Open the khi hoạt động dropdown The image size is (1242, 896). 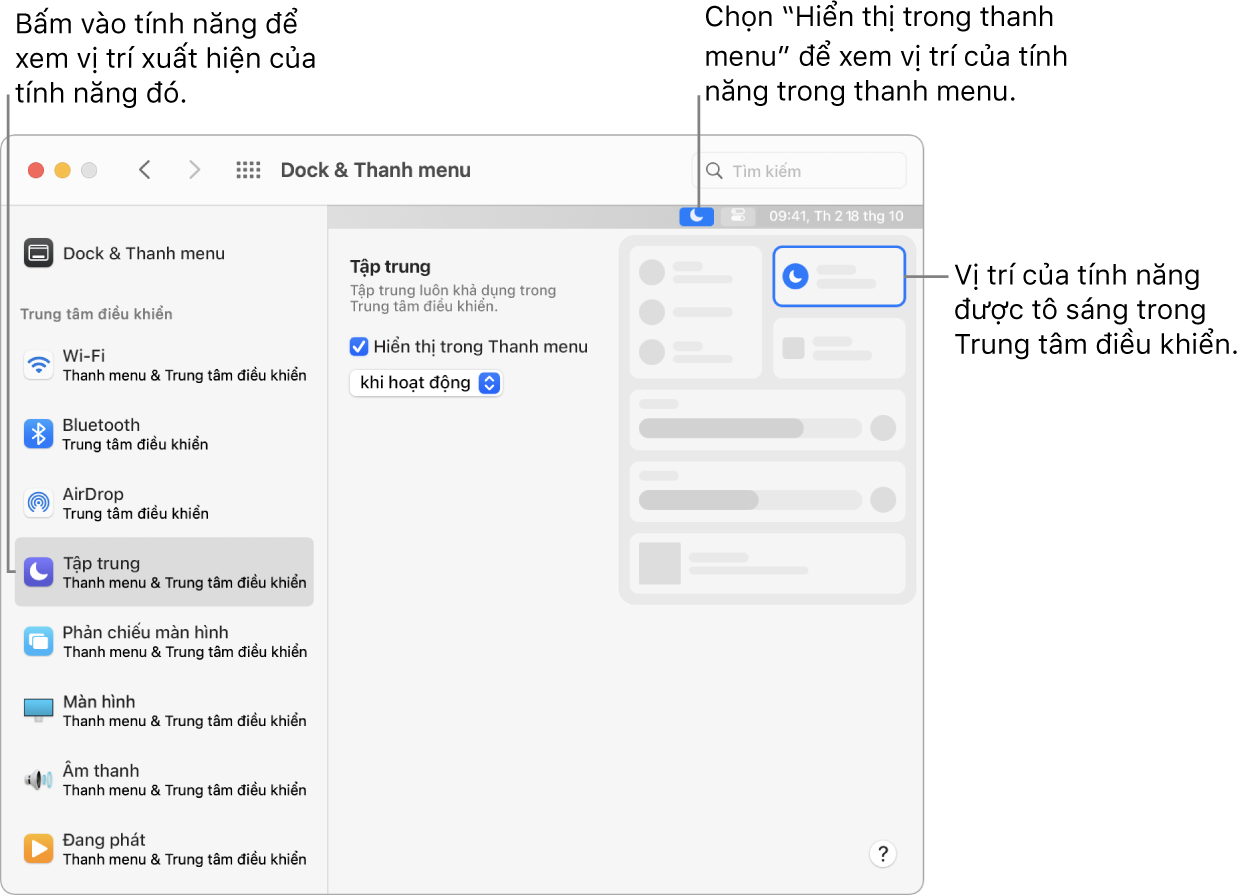coord(426,383)
